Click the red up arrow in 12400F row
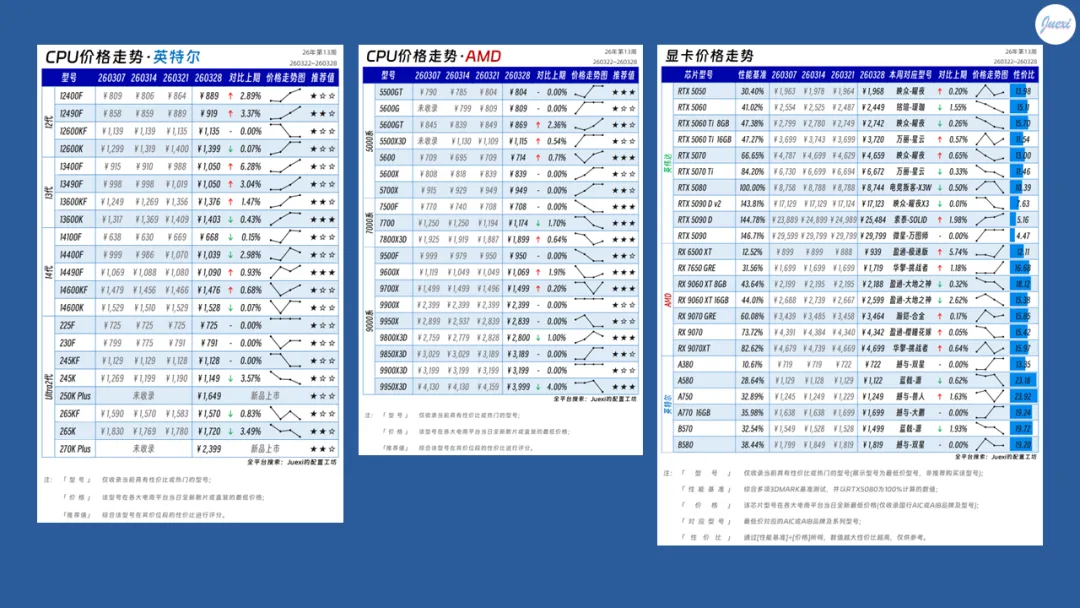This screenshot has width=1080, height=608. pyautogui.click(x=230, y=96)
